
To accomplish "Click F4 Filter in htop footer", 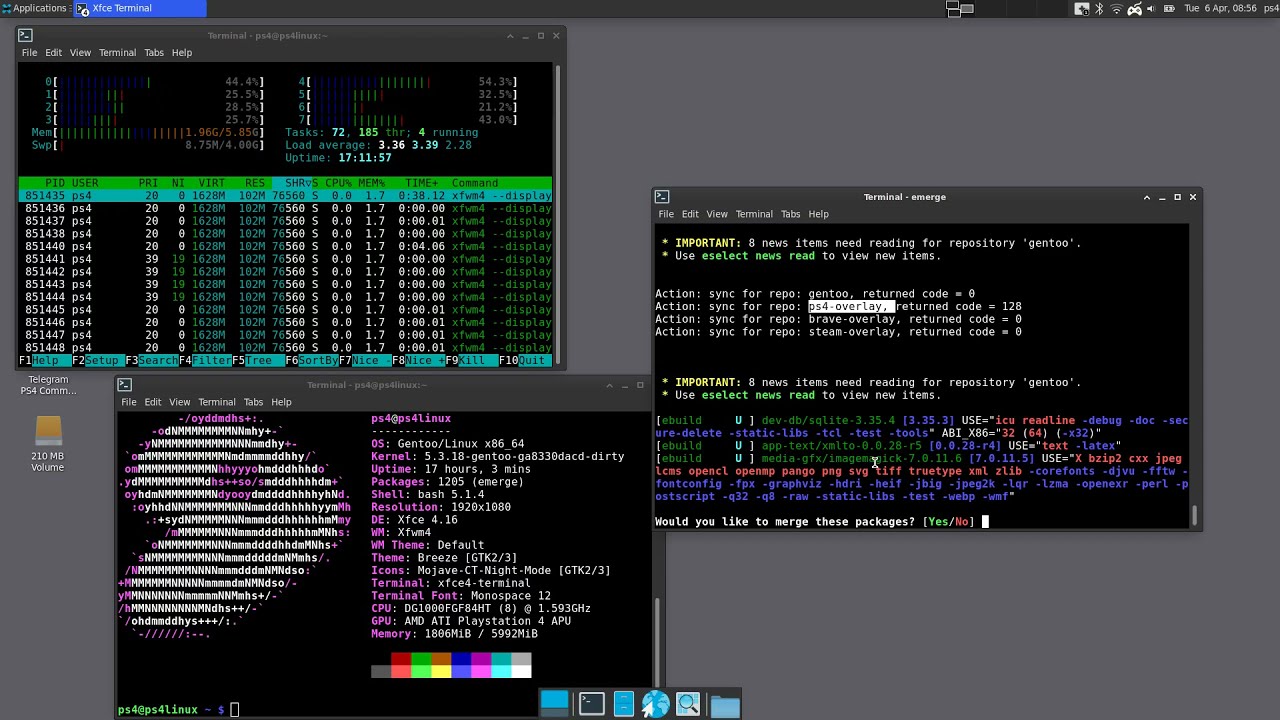I will tap(205, 361).
